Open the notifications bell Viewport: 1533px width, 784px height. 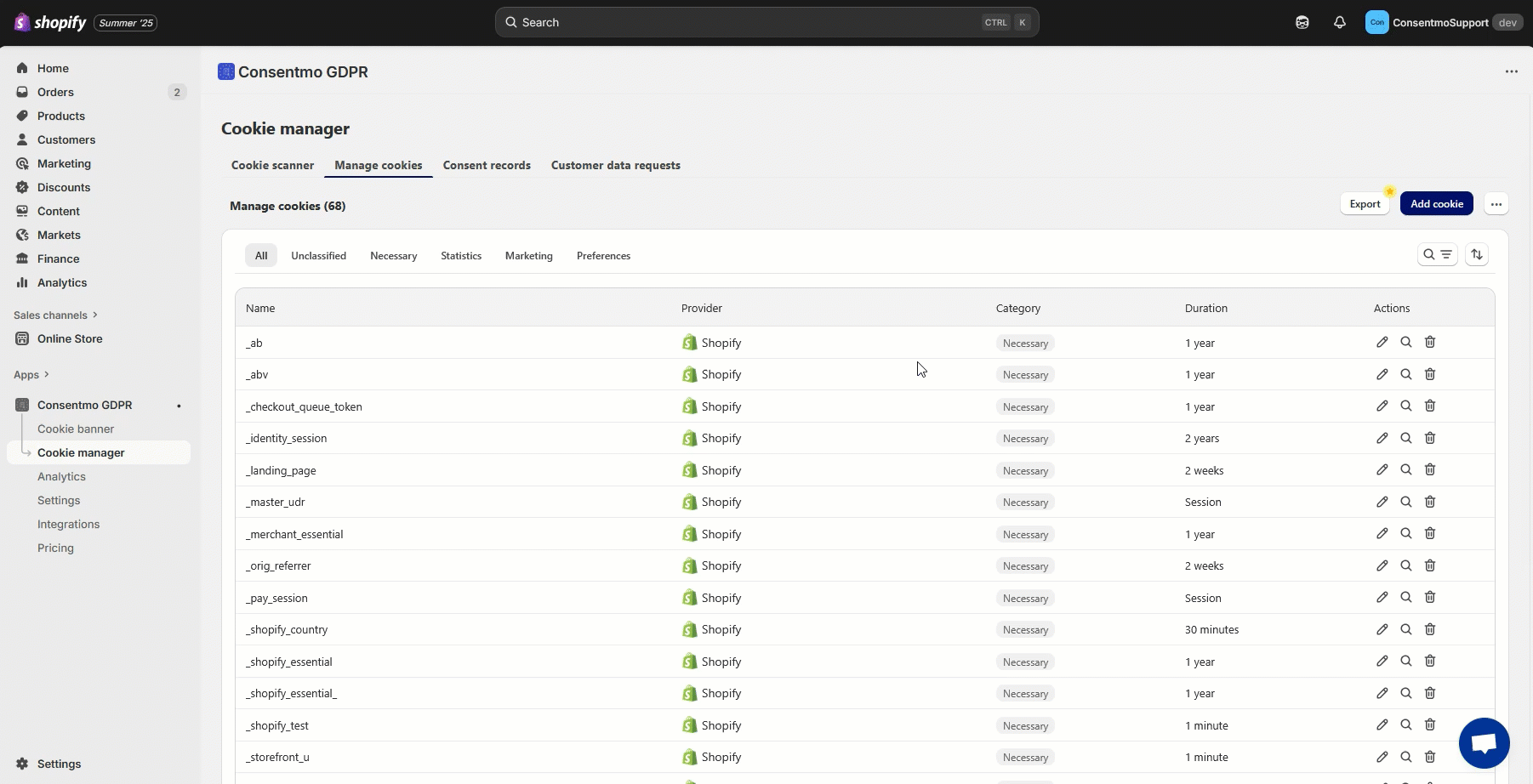point(1340,23)
